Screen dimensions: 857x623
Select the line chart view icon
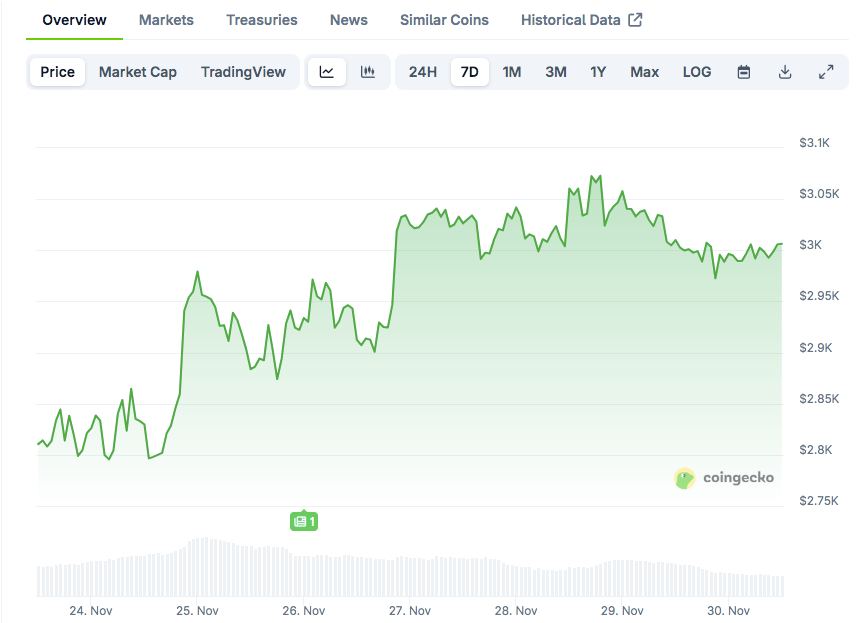(327, 72)
